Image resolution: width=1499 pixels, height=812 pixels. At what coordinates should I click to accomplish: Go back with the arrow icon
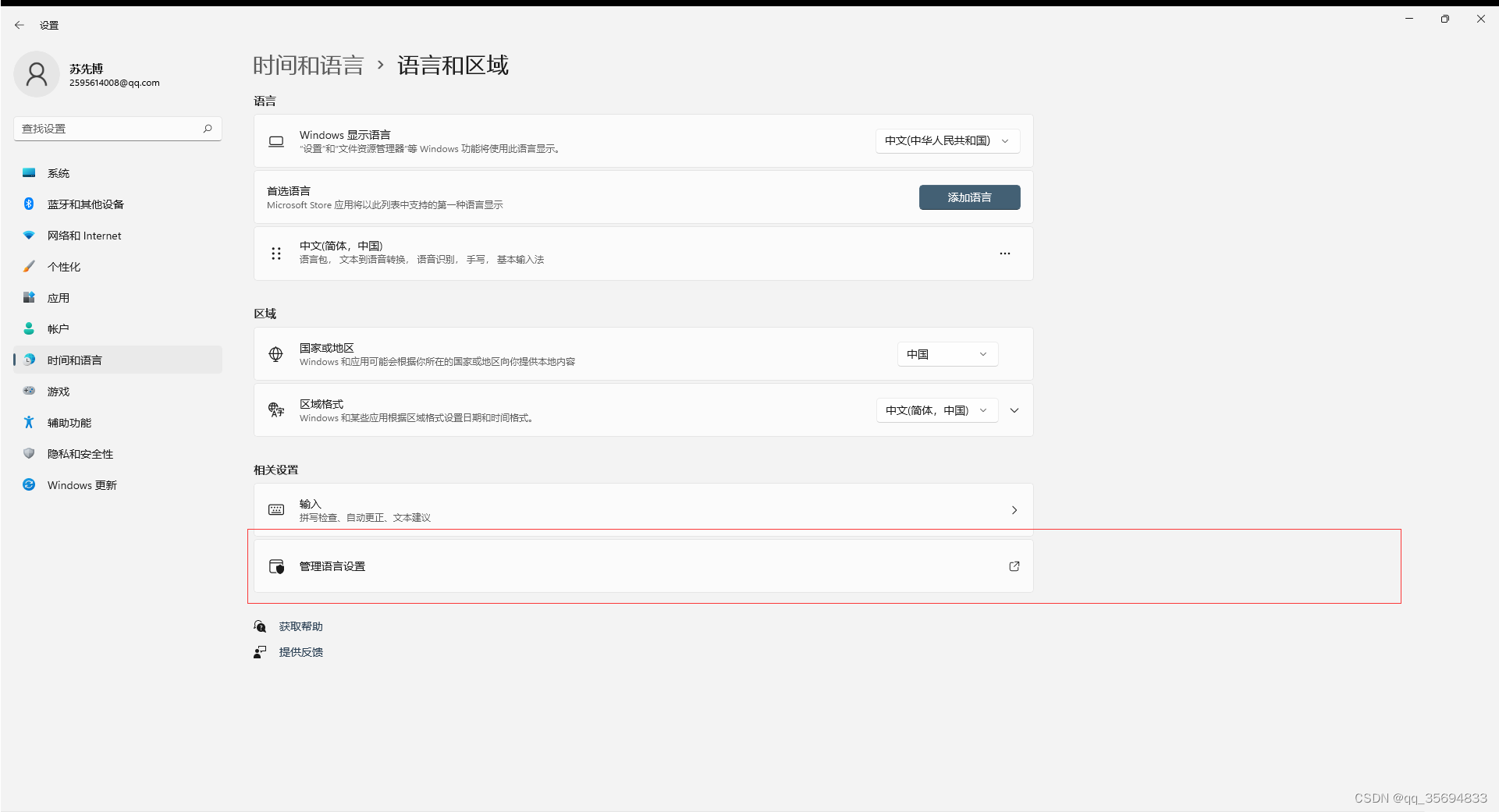click(x=20, y=25)
